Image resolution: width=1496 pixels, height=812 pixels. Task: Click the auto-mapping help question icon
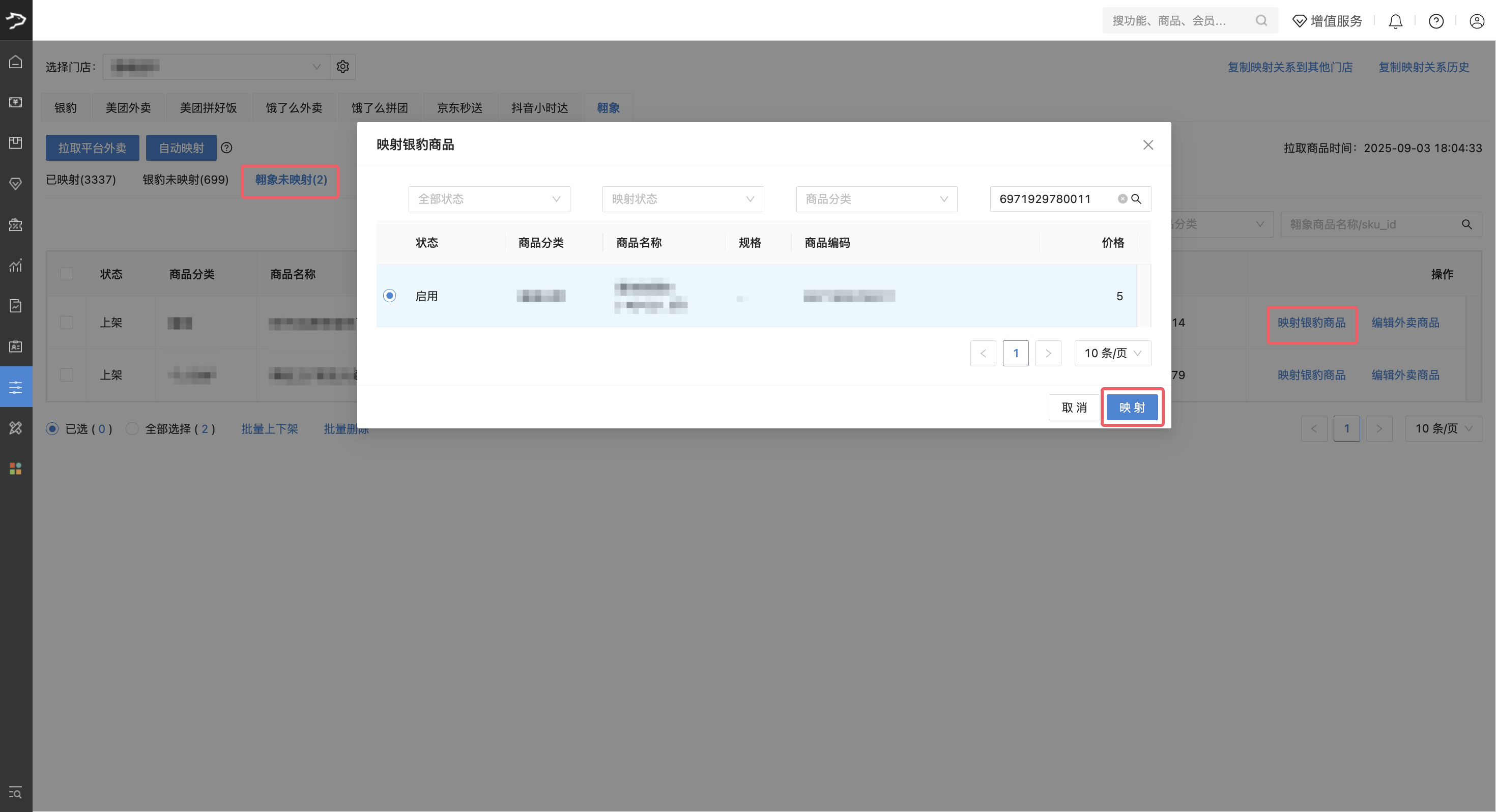pos(226,148)
